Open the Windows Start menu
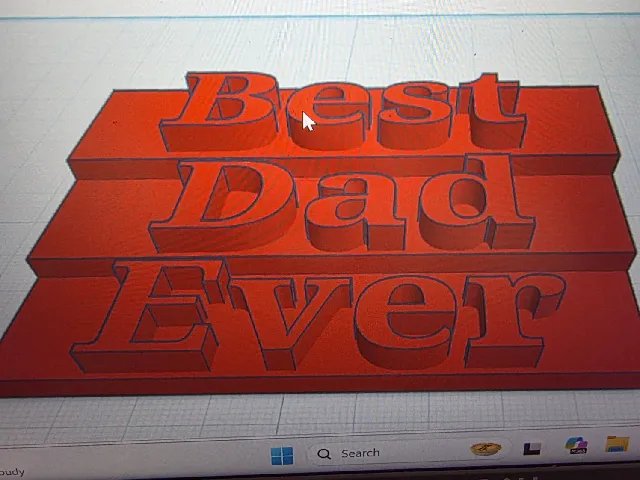The height and width of the screenshot is (480, 640). click(282, 455)
